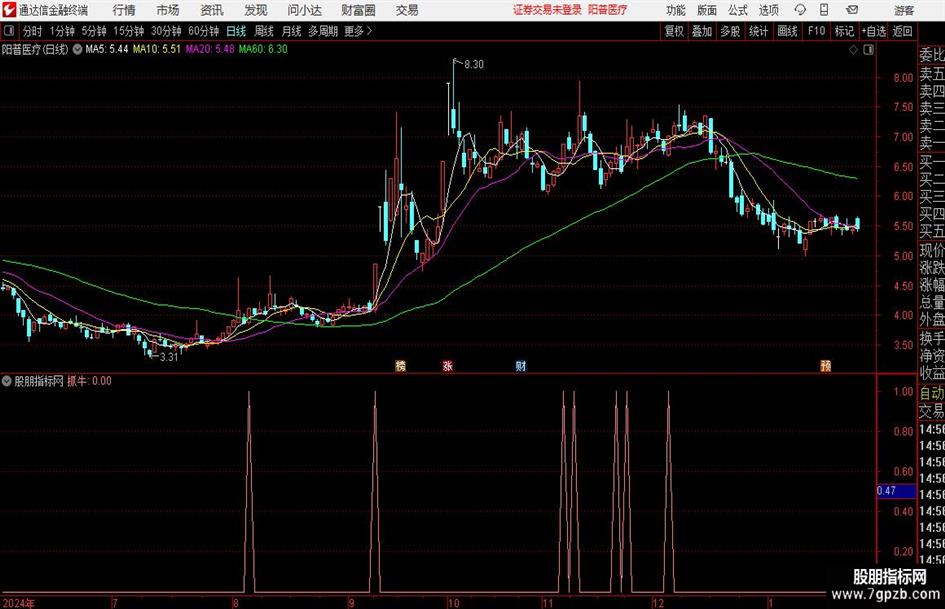Viewport: 945px width, 609px height.
Task: Open the 公式 menu
Action: 738,10
